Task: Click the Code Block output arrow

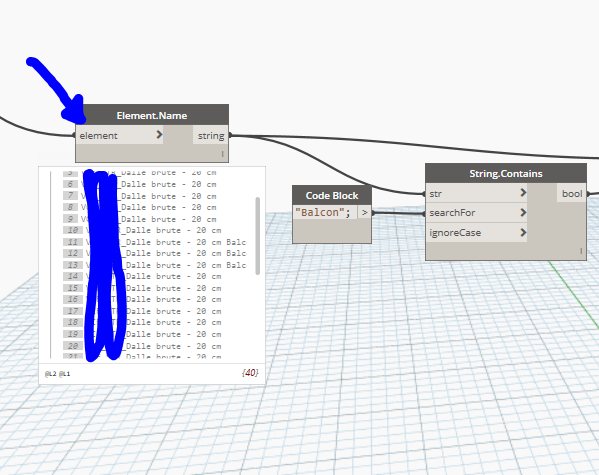Action: [x=364, y=212]
